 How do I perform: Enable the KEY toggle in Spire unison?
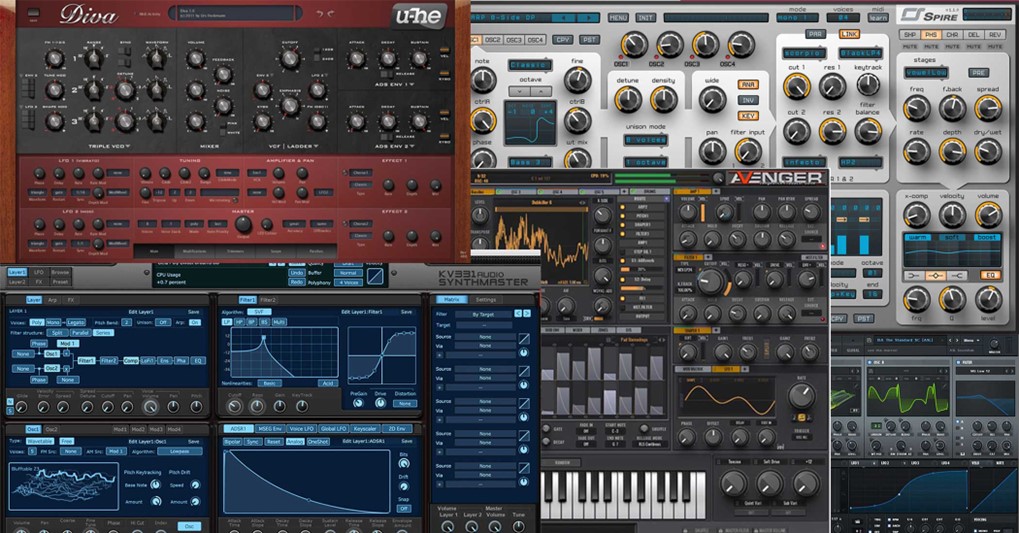coord(747,116)
